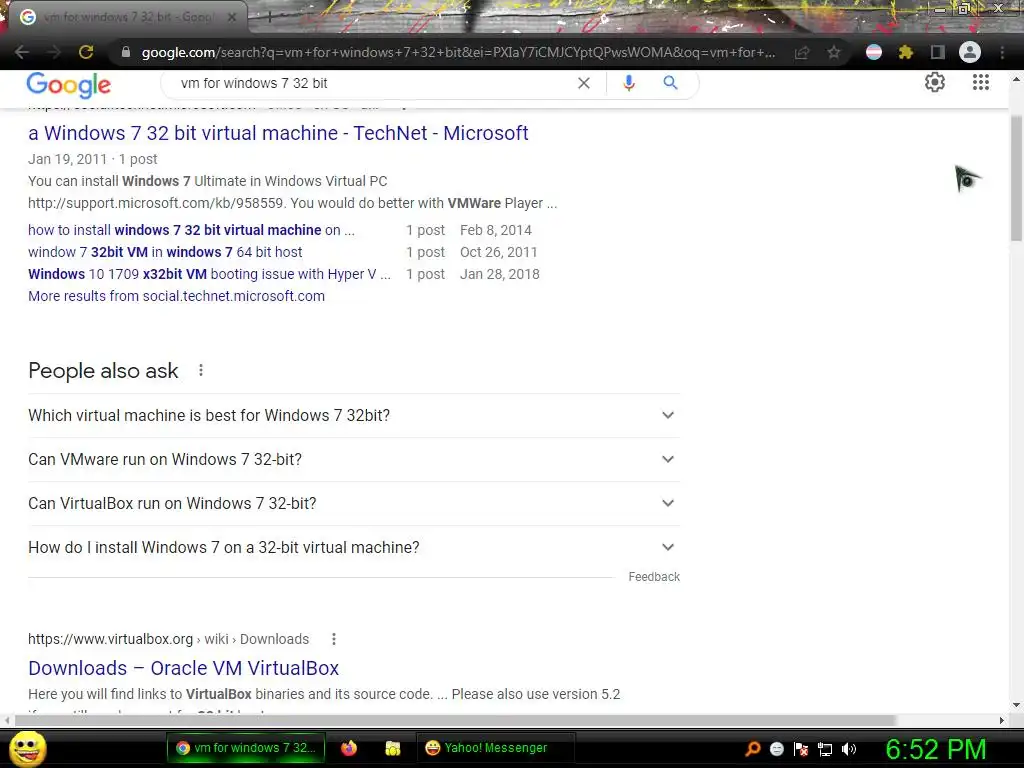Open 'window 7 32bit VM in windows 7 64 bit host'
Screen dimensions: 1024x768
point(165,252)
